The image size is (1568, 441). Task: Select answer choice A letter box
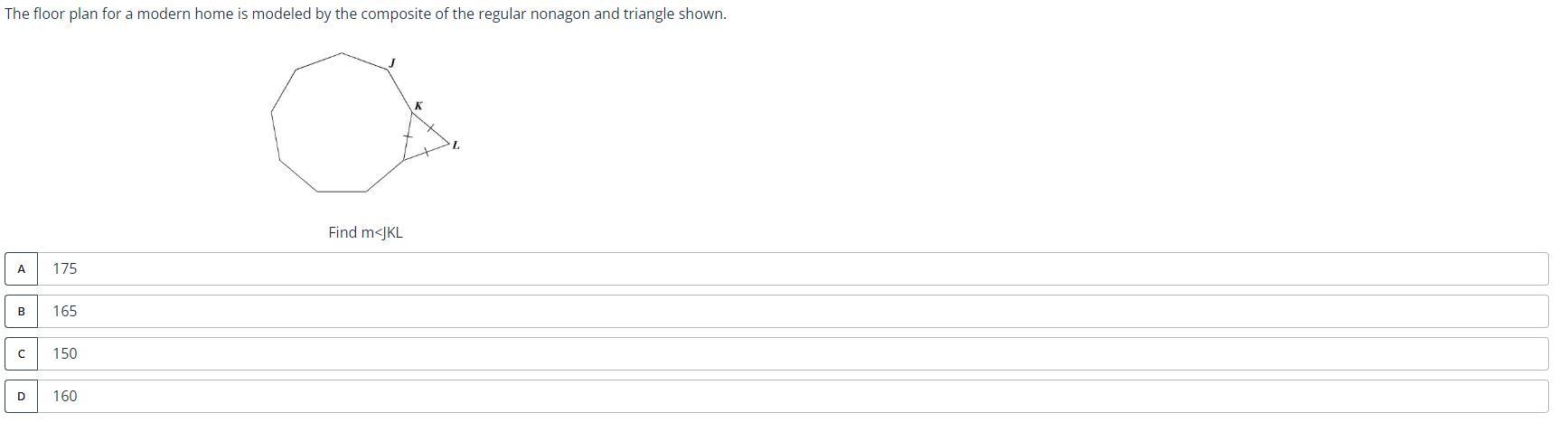(22, 268)
